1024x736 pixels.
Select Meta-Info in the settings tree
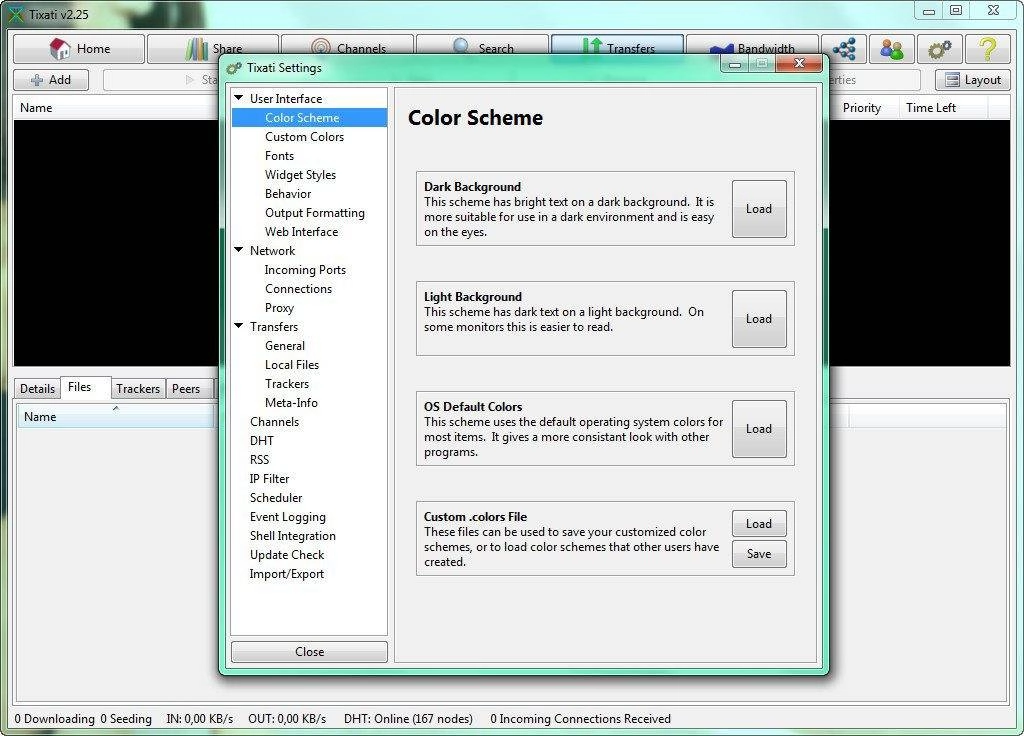click(x=291, y=402)
